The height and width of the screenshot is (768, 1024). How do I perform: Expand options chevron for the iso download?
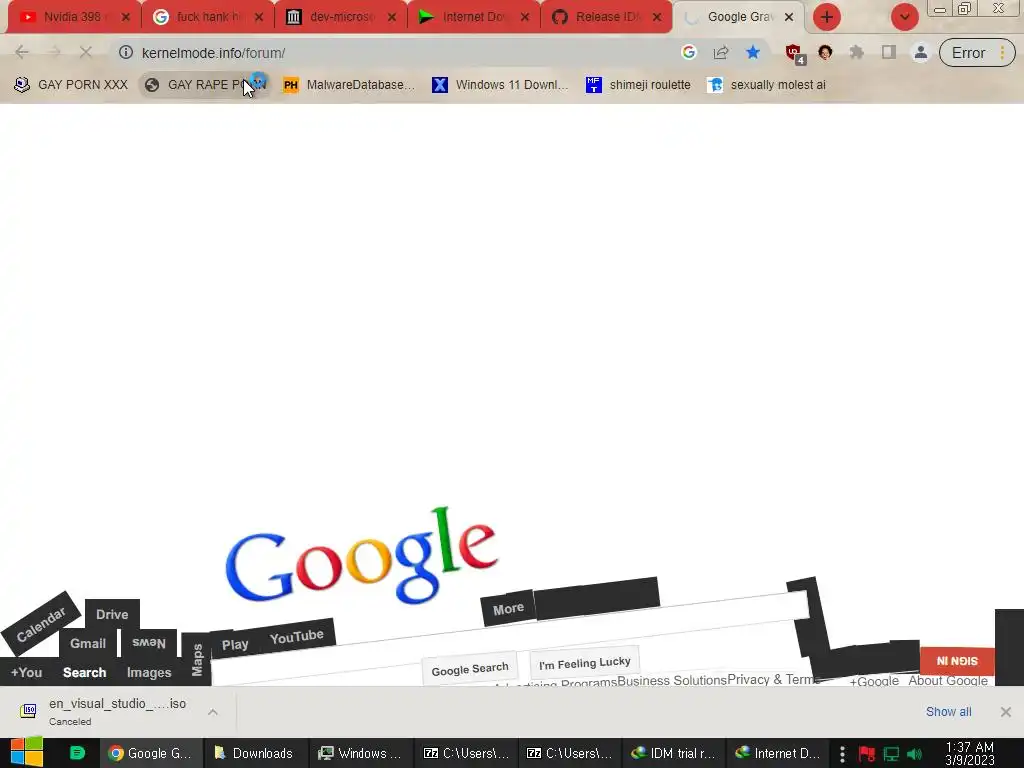(213, 712)
